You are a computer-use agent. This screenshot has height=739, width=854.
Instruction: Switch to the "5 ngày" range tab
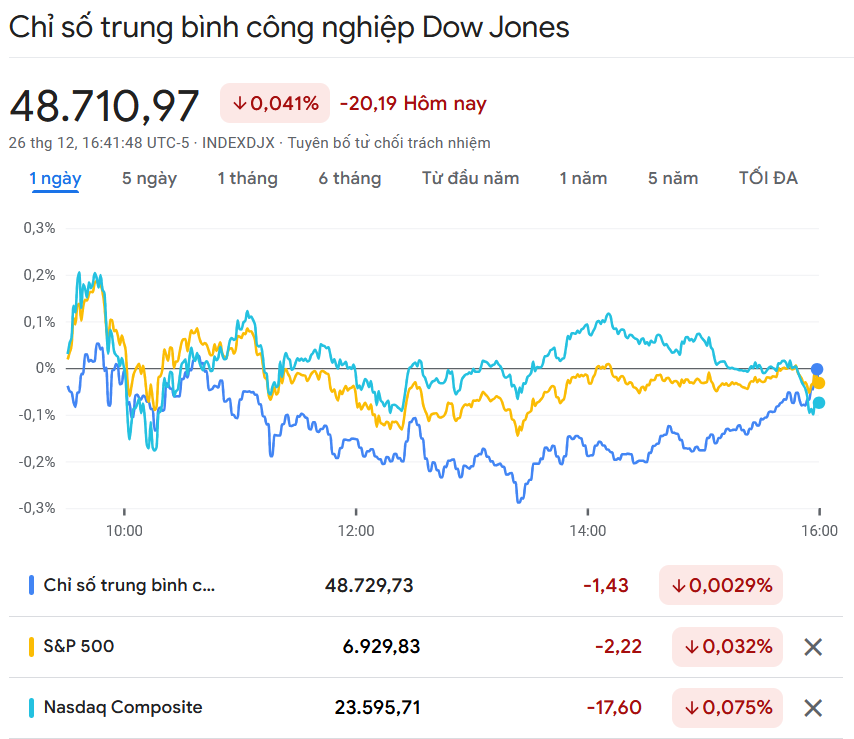(149, 179)
